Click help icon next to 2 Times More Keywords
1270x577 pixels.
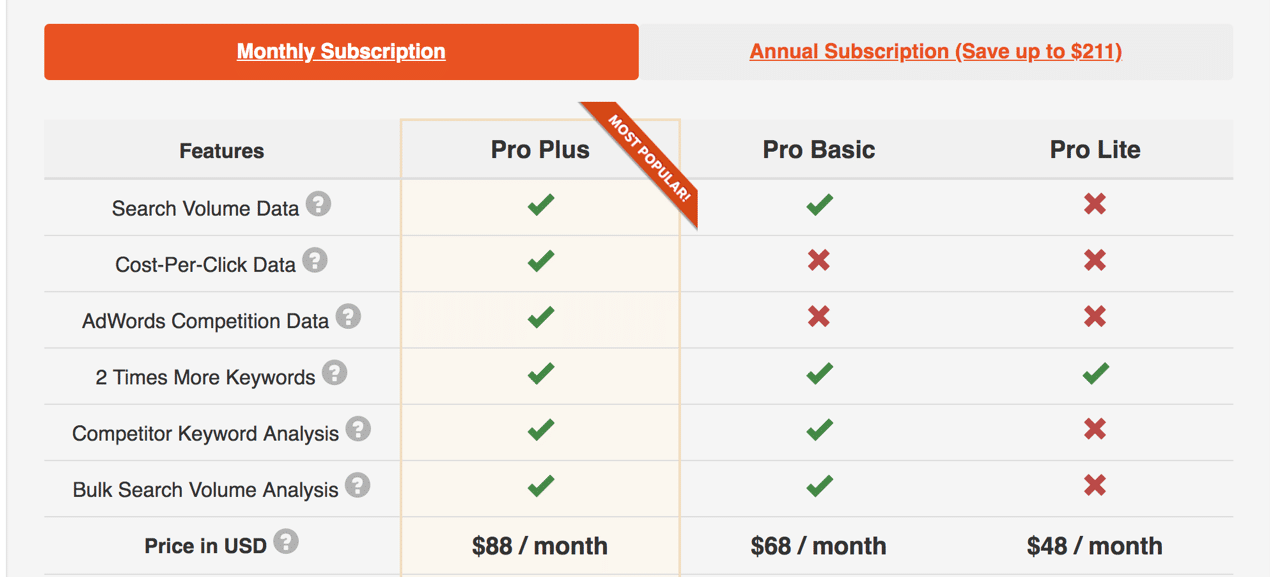pos(335,373)
